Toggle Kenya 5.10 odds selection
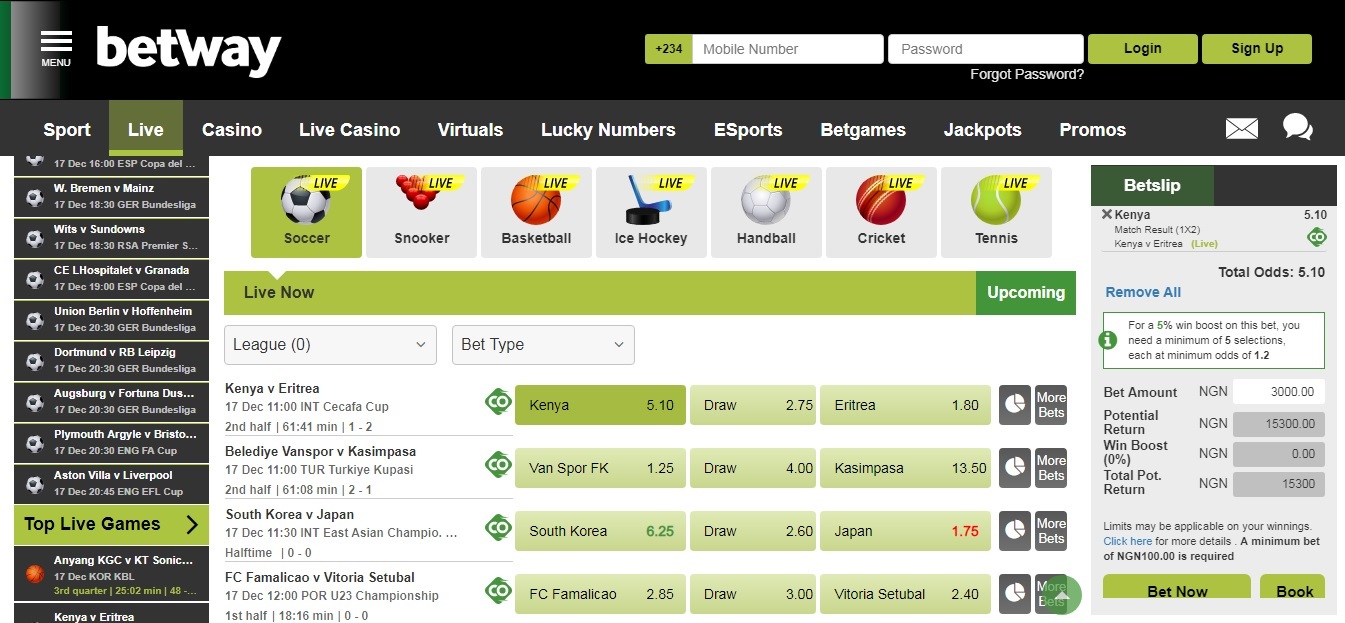Viewport: 1345px width, 623px height. (600, 405)
